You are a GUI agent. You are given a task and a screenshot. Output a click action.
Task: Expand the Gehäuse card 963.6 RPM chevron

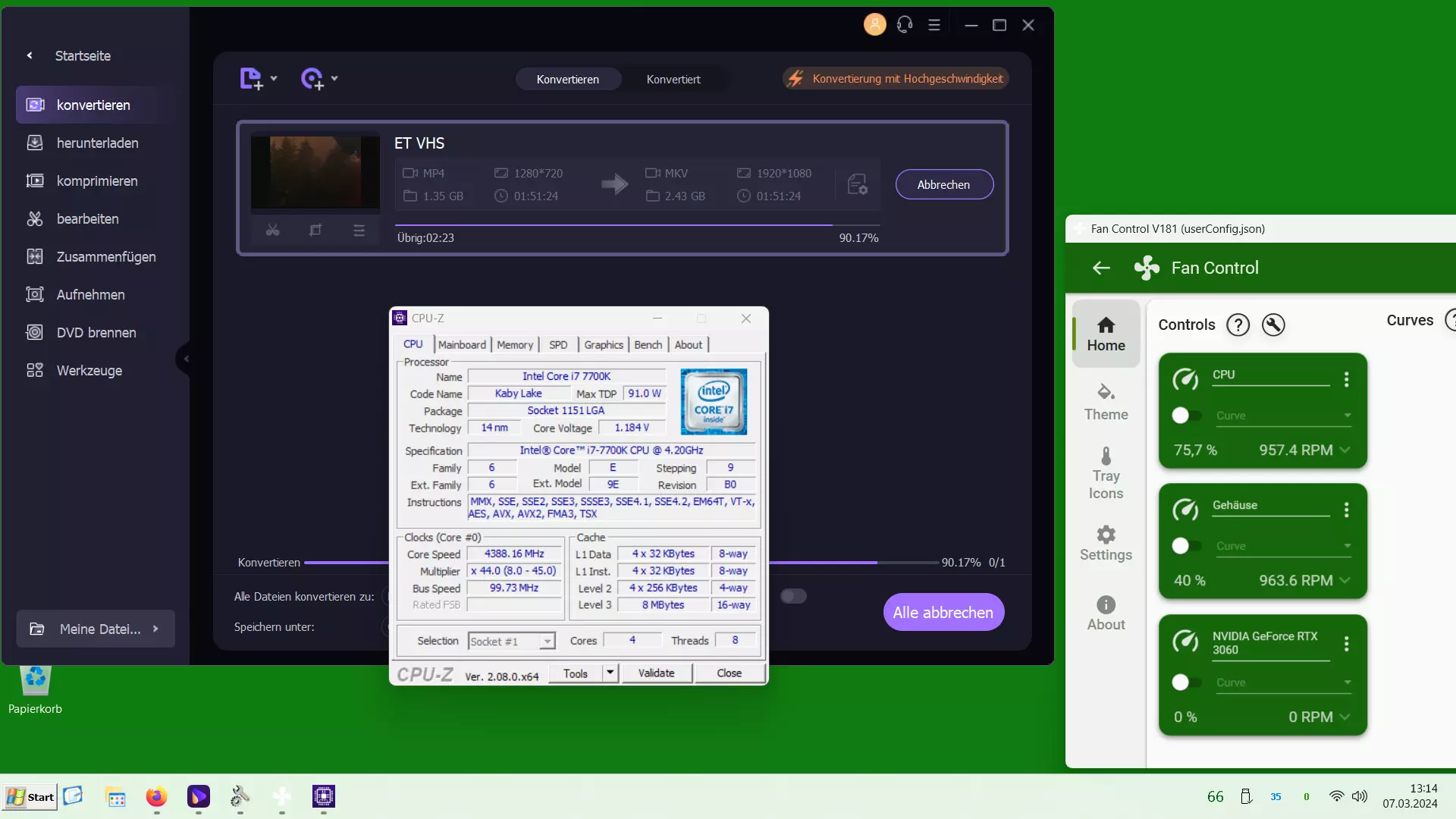click(x=1345, y=580)
